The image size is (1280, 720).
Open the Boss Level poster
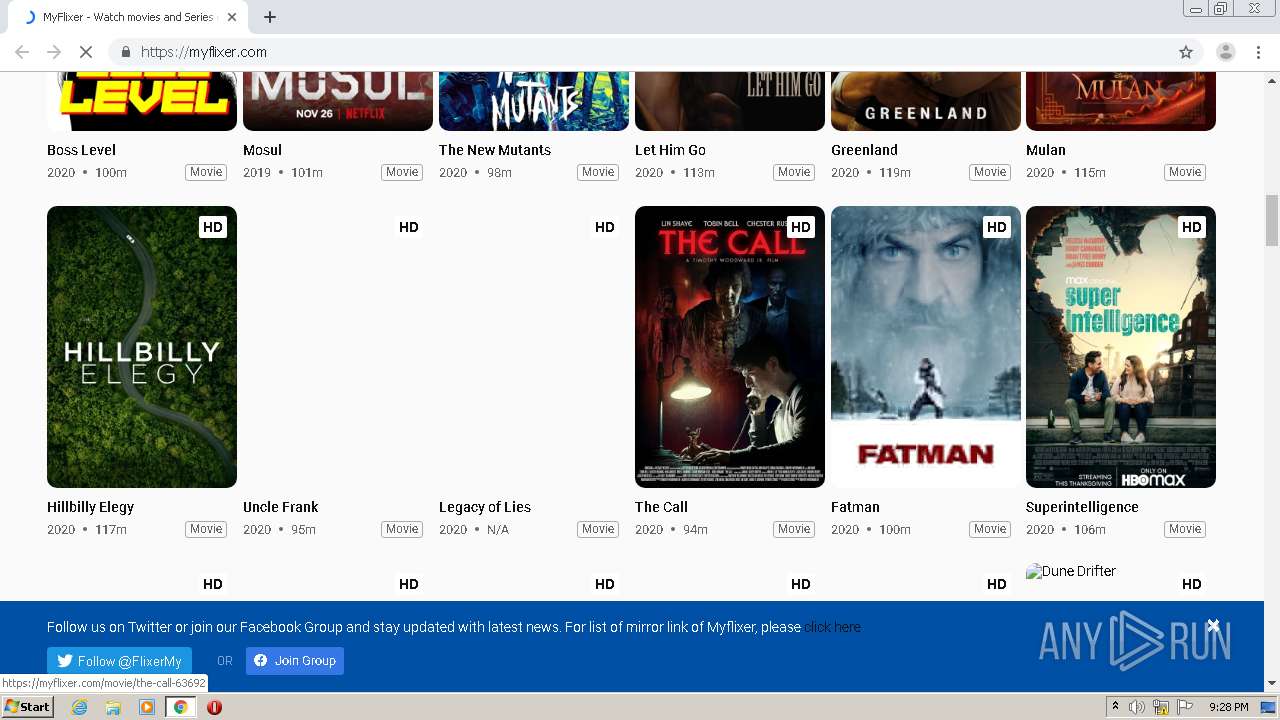142,101
